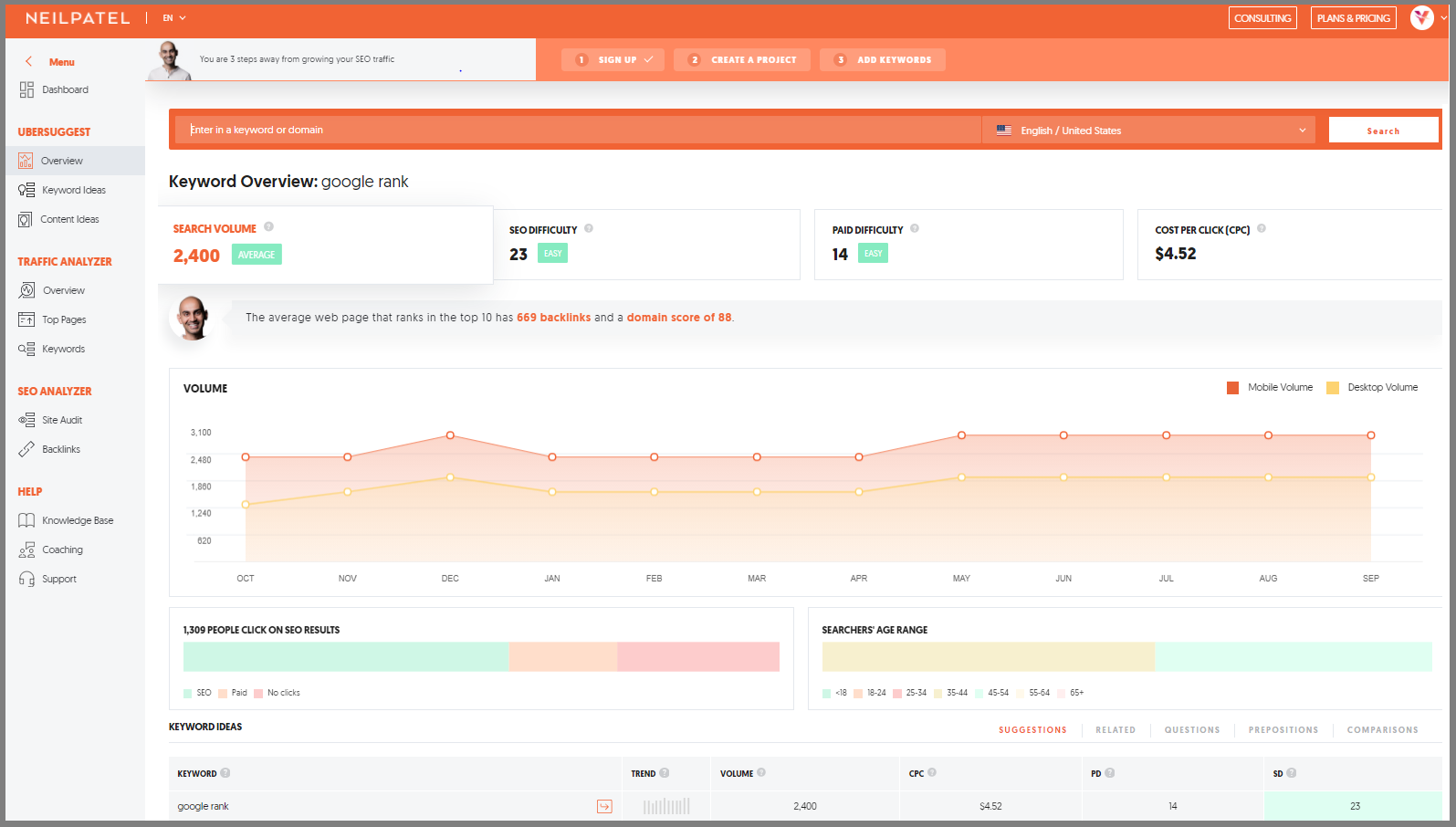Click the yellow age range bar segment
This screenshot has height=827, width=1456.
[x=989, y=657]
